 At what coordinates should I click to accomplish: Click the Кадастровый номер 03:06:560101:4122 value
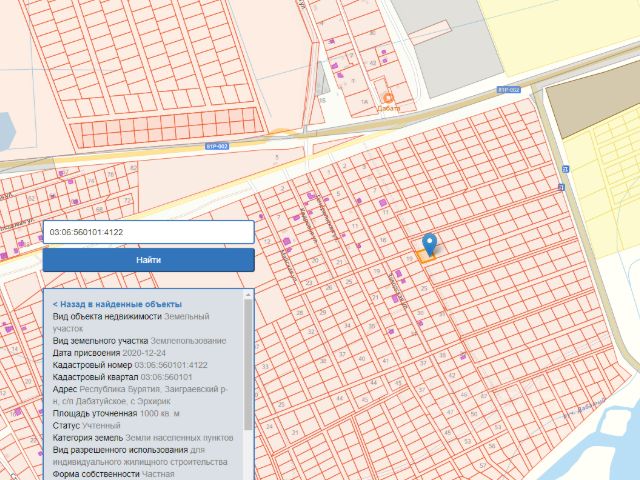coord(171,365)
